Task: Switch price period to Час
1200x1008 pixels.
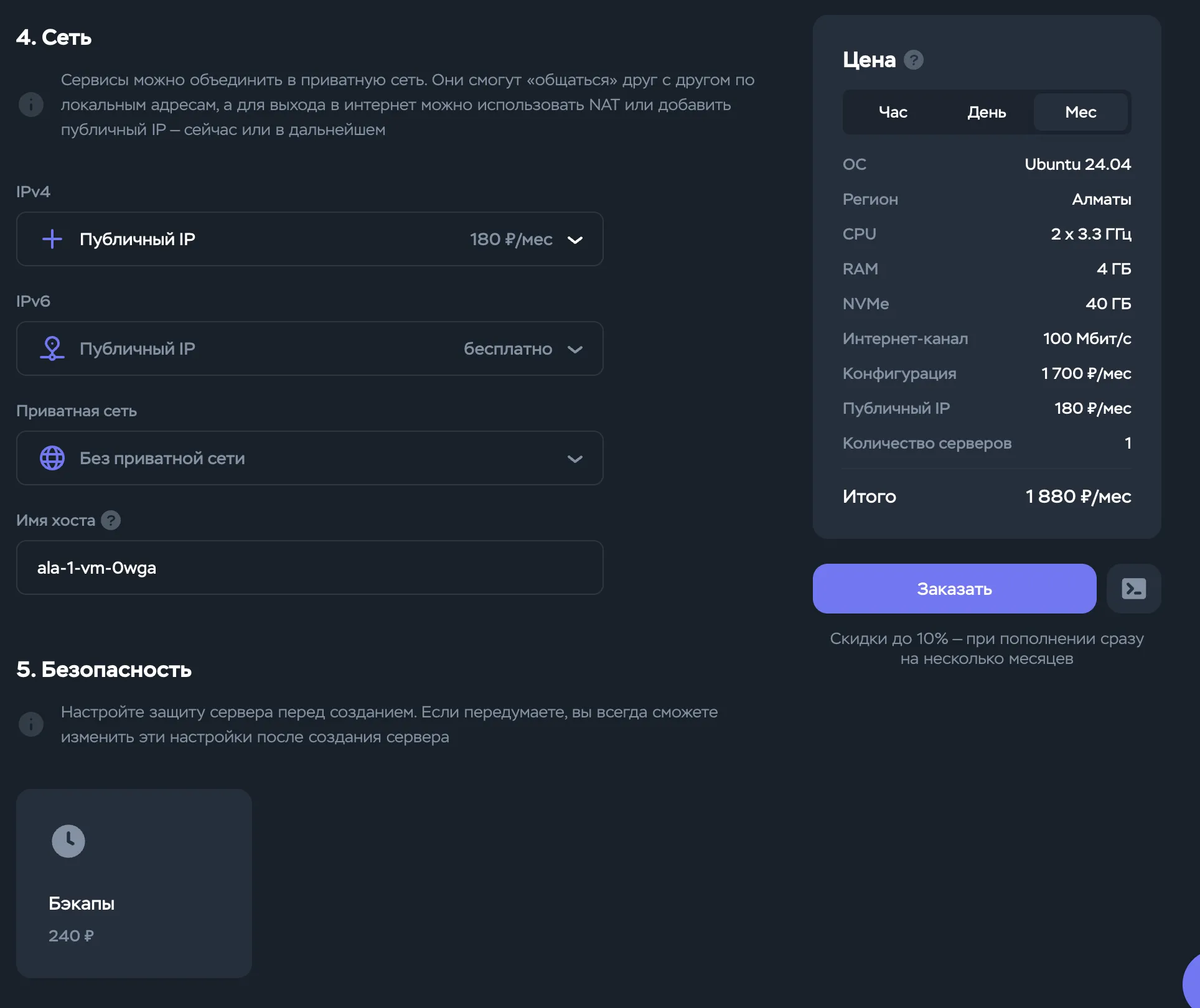Action: 893,112
